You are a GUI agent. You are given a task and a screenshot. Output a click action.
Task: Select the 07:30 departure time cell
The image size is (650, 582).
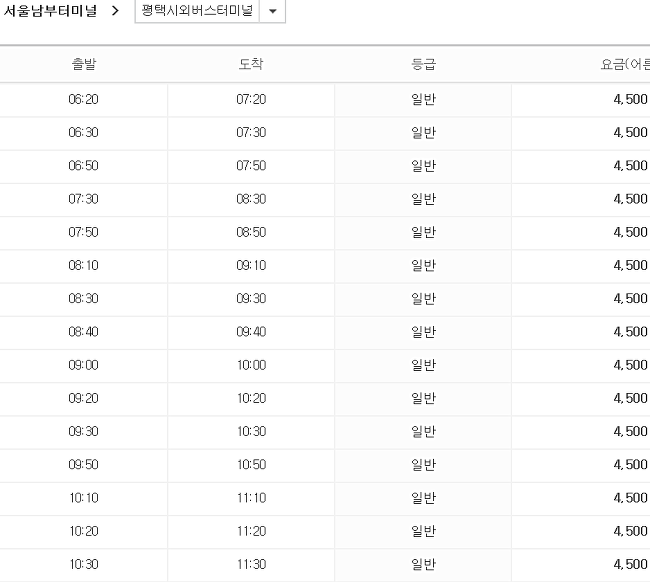[83, 199]
